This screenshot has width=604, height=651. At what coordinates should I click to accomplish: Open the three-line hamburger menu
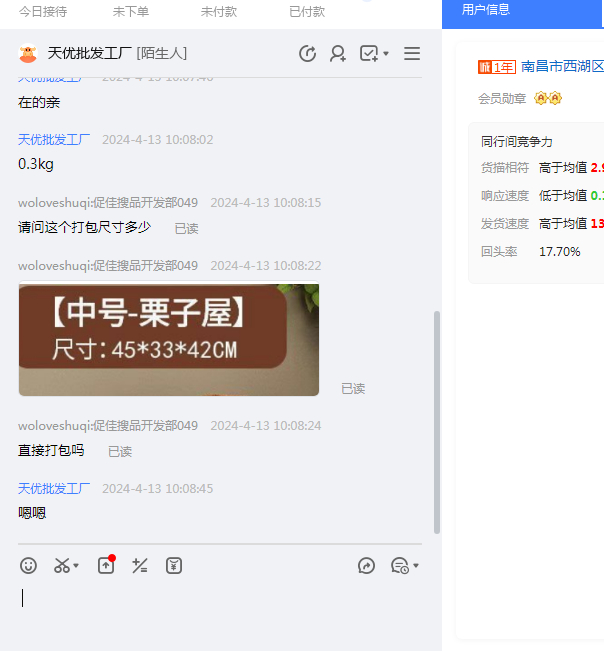tap(412, 54)
